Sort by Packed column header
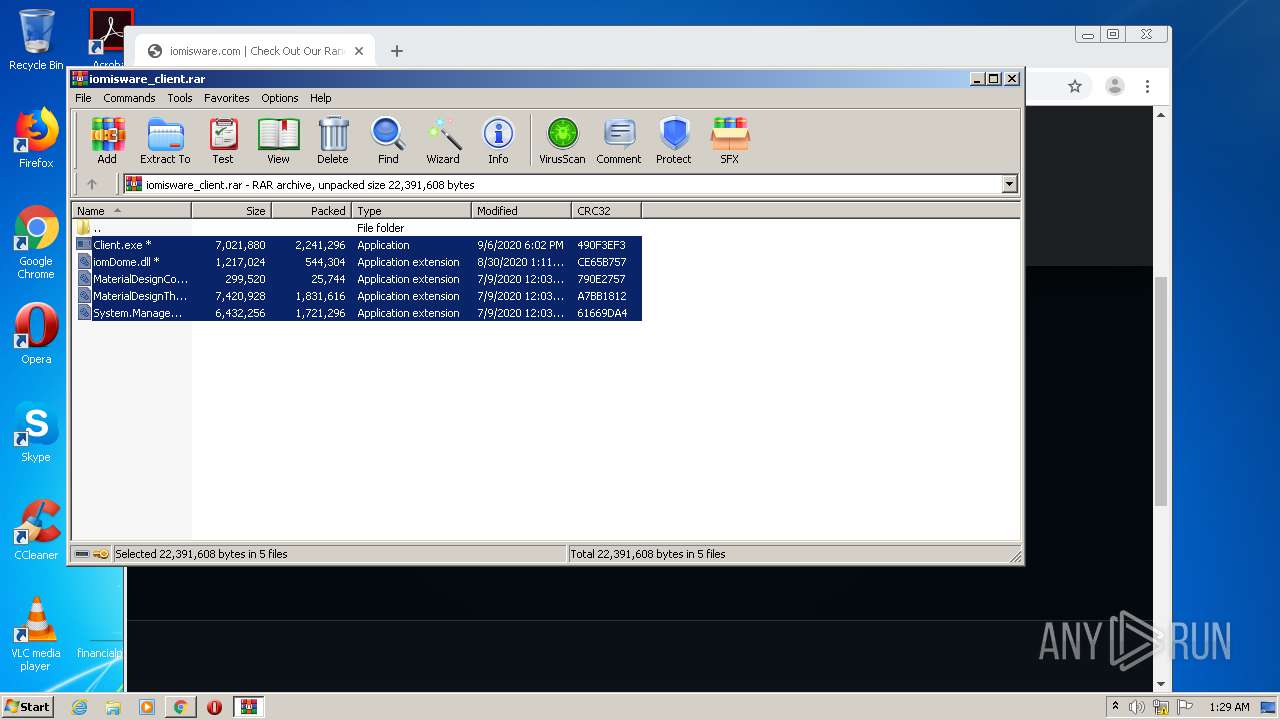Screen dimensions: 1280x720 click(311, 211)
